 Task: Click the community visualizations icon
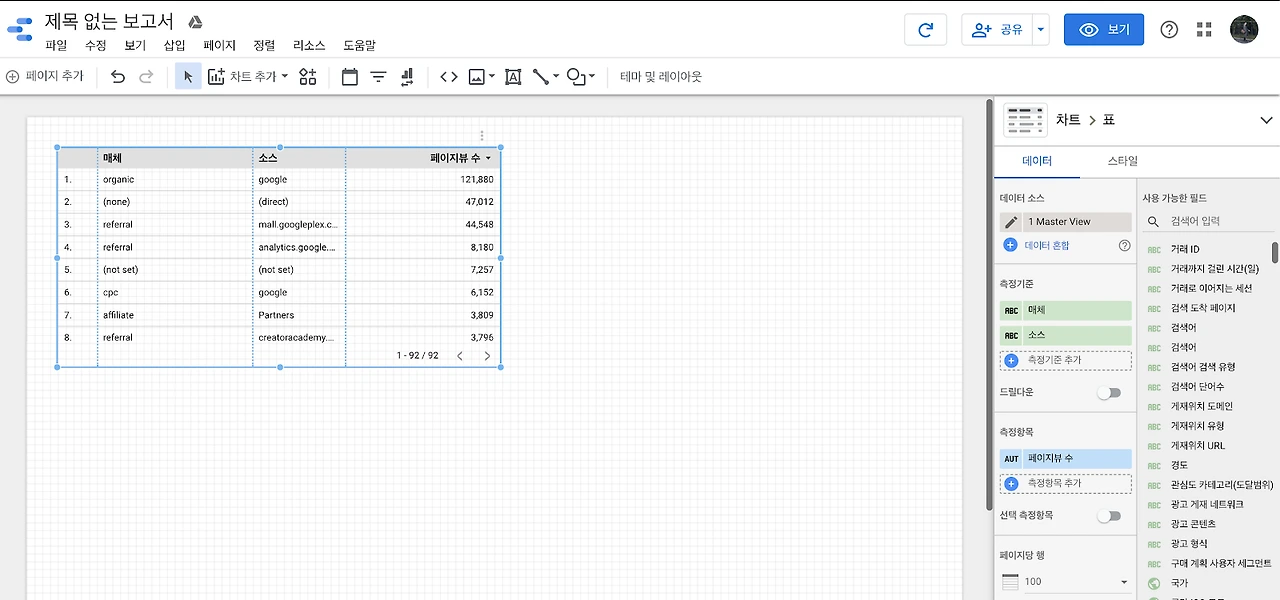coord(308,76)
